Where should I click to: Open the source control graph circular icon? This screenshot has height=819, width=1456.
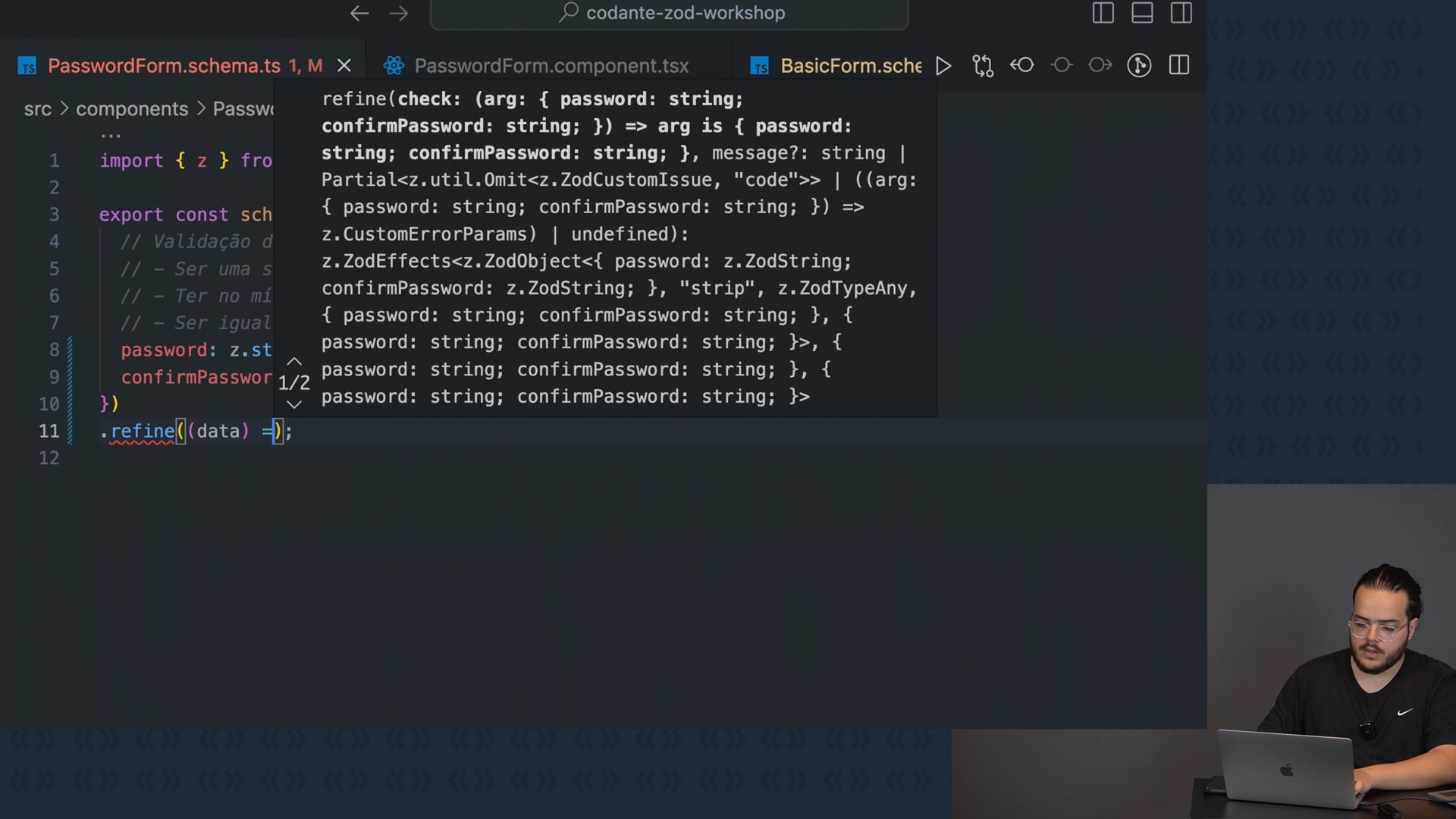pyautogui.click(x=1139, y=66)
